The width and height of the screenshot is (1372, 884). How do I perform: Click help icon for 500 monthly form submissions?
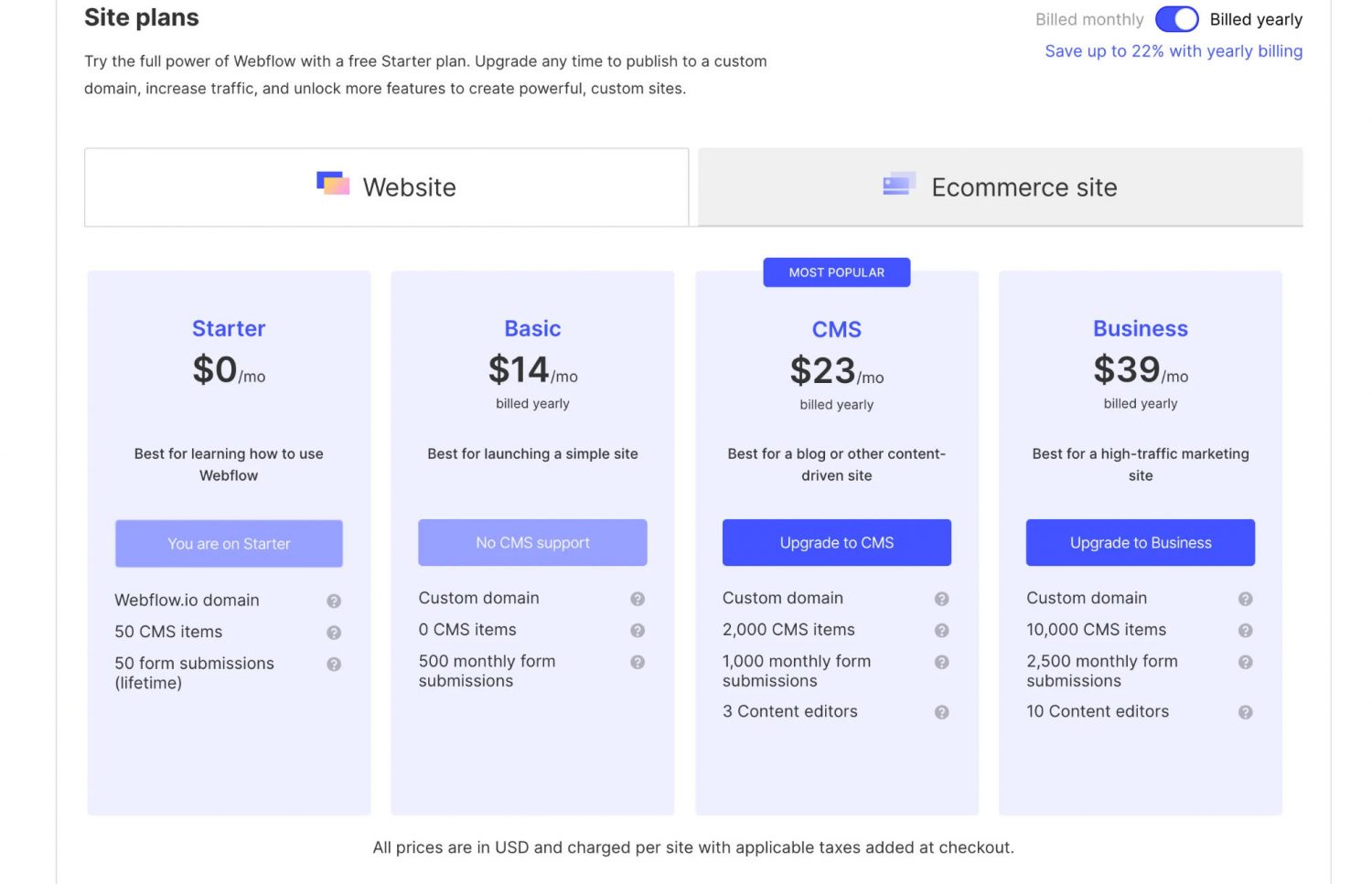point(638,662)
